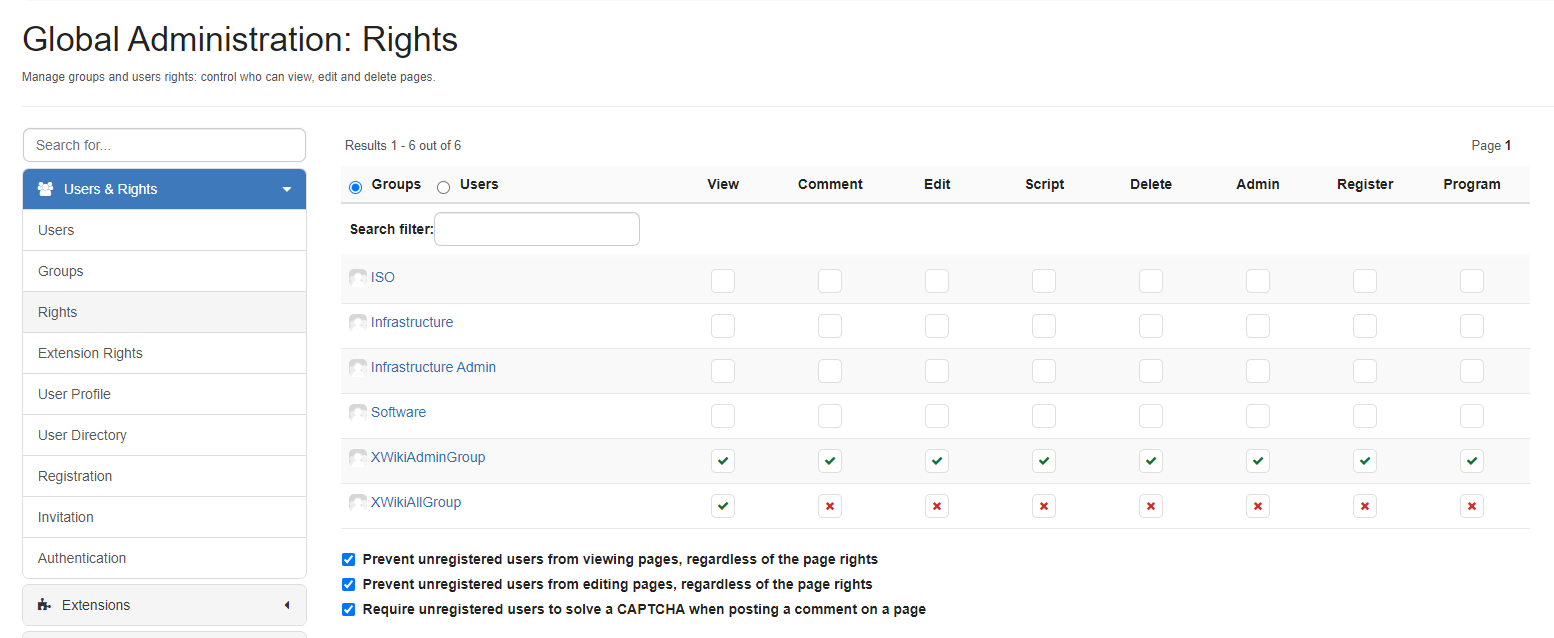Viewport: 1554px width, 638px height.
Task: Click the Search for... sidebar field
Action: point(164,145)
